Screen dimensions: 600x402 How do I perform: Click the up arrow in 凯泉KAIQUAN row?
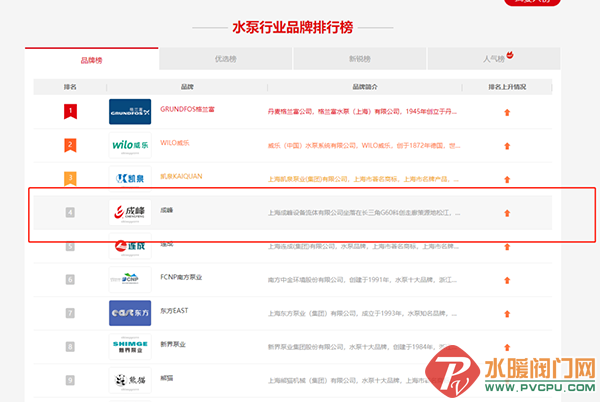507,179
